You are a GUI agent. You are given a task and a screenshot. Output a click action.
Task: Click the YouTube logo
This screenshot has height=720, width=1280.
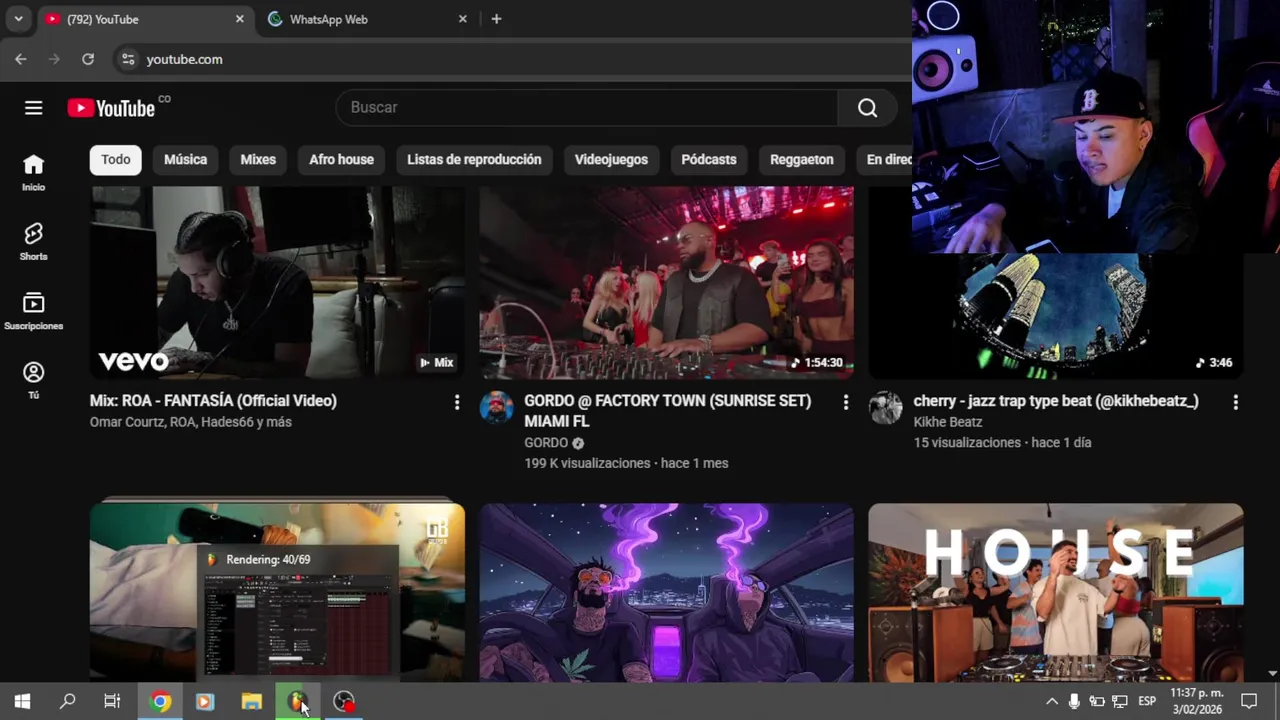pos(111,108)
